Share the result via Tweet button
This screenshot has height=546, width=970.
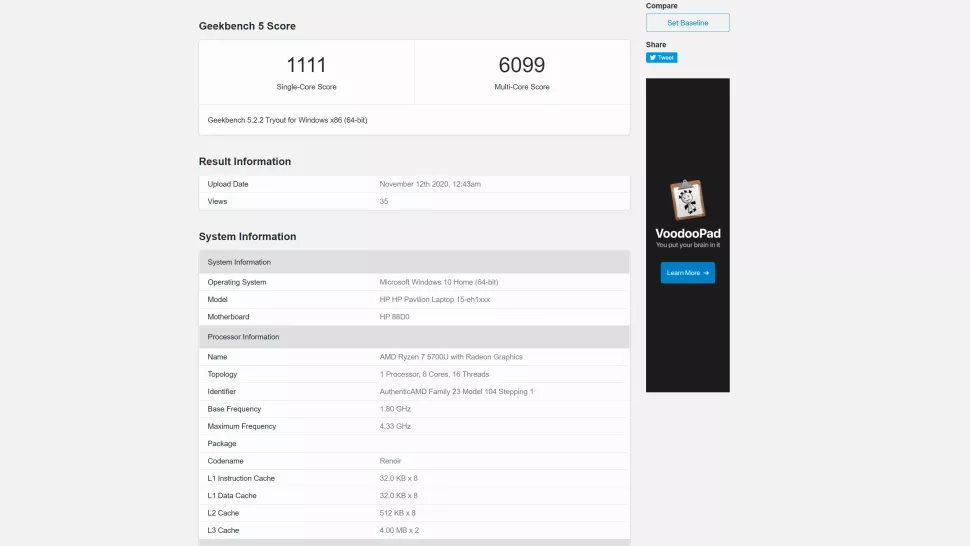click(661, 58)
